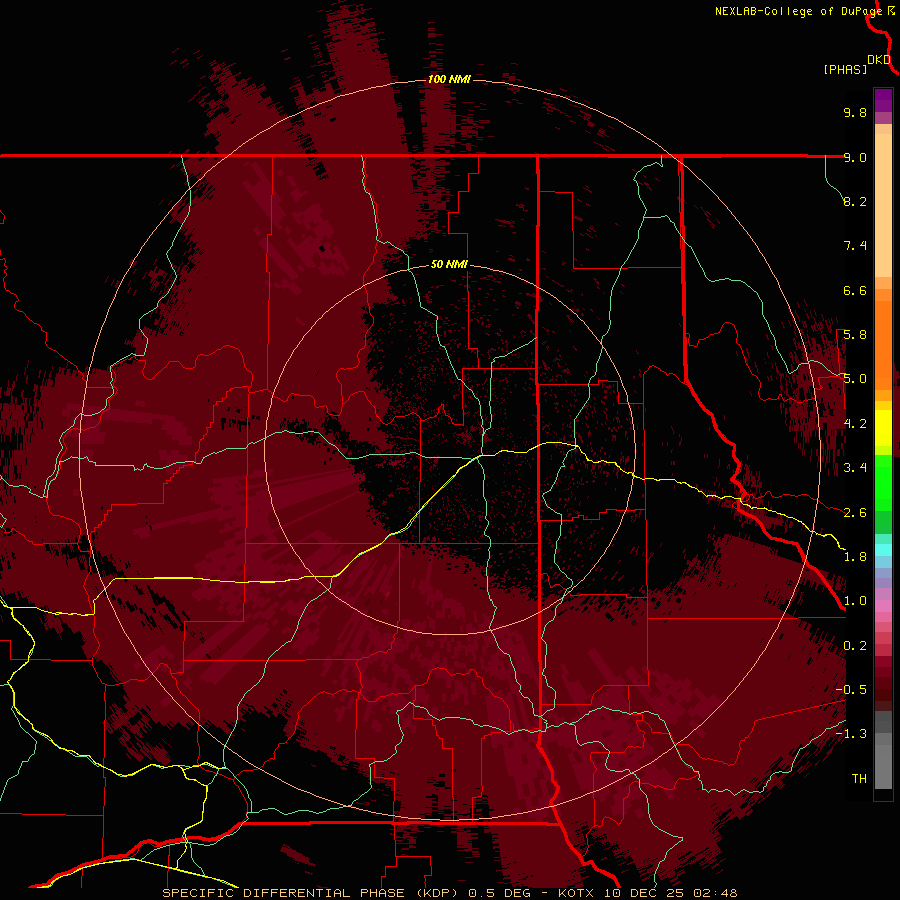Click the 2.6 value on color scale
The image size is (900, 900).
pos(855,513)
